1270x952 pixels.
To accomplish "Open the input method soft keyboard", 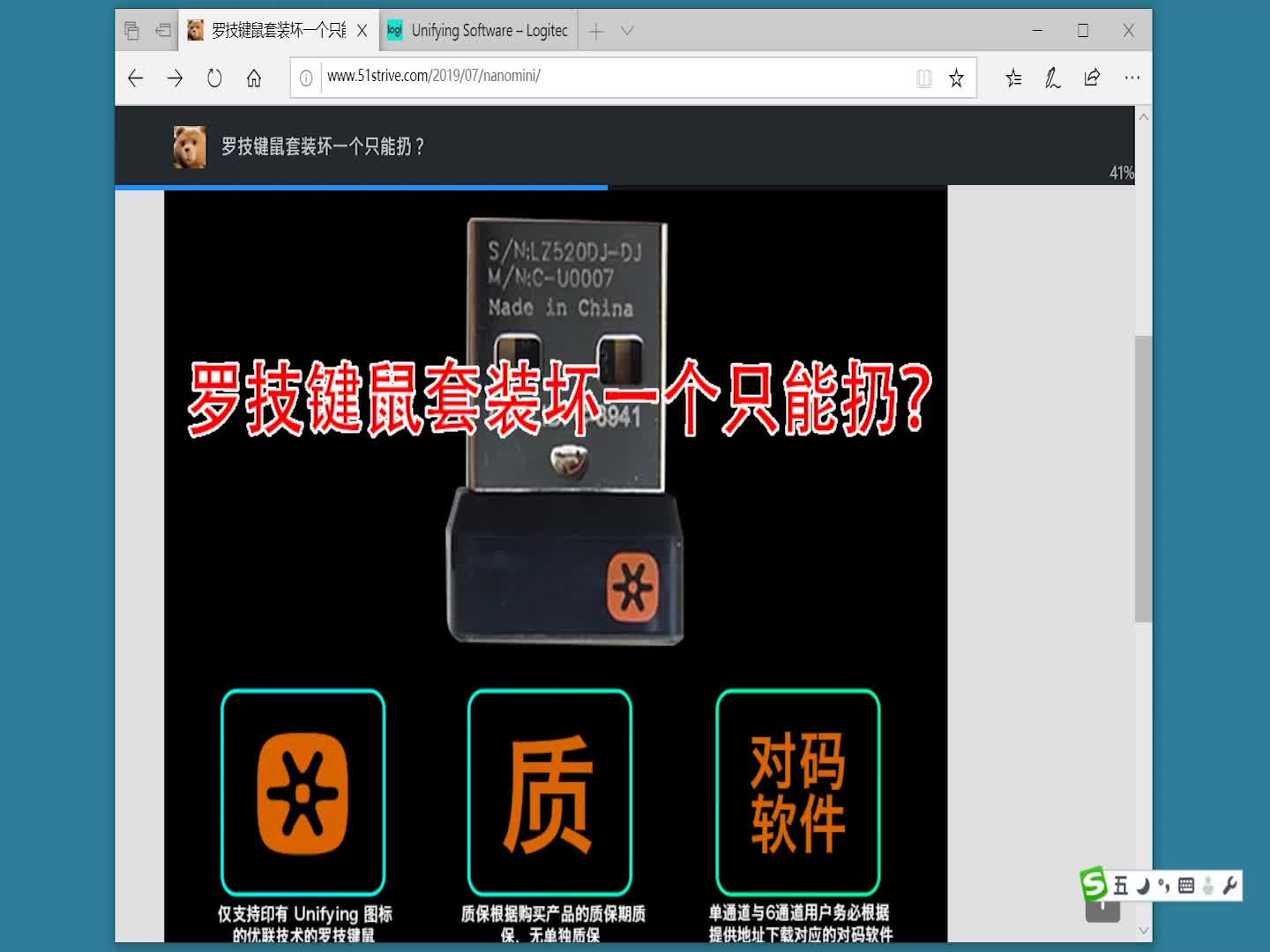I will point(1186,886).
